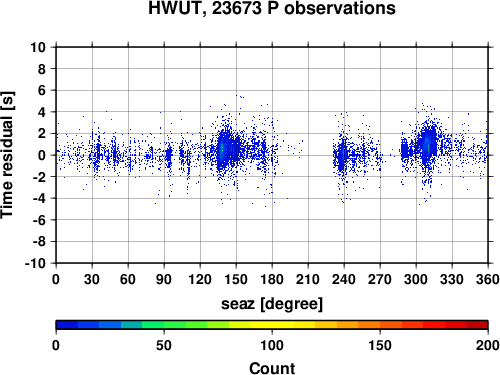The image size is (500, 375).
Task: Click the dense data cluster near seaz 140
Action: [227, 147]
